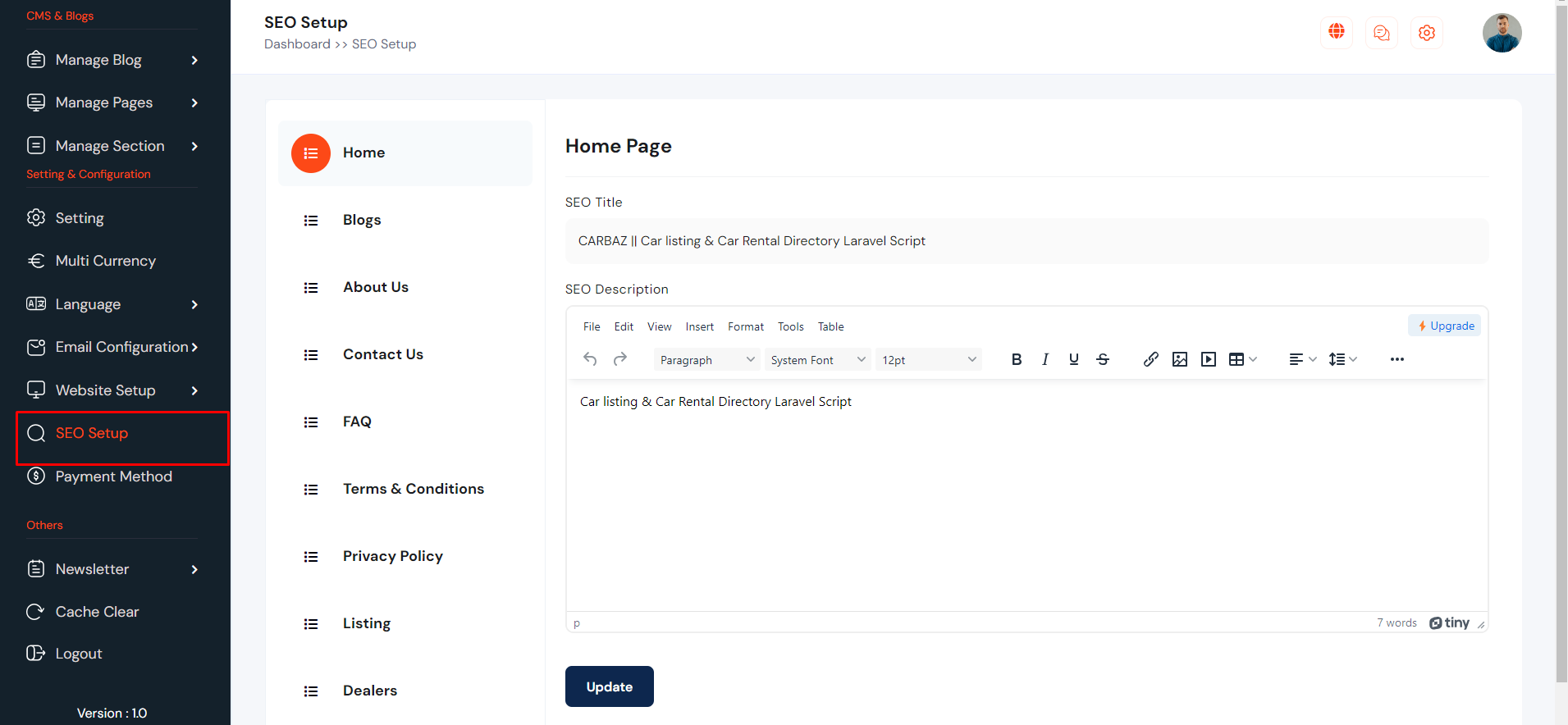Screen dimensions: 1568x725
Task: Toggle italic text formatting
Action: coord(1045,359)
